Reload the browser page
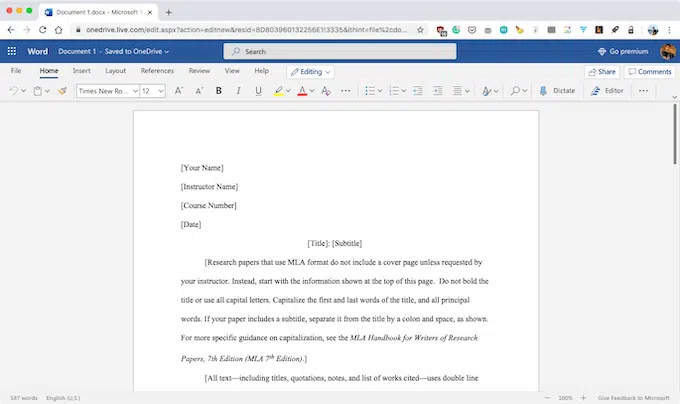680x404 pixels. (42, 29)
